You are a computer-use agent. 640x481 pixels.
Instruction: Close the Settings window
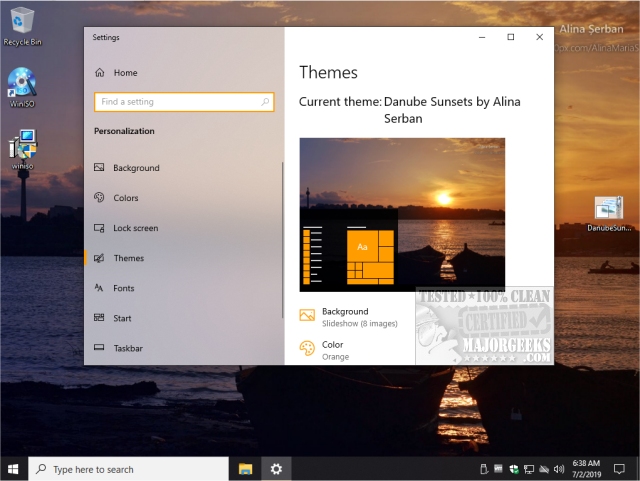[540, 37]
